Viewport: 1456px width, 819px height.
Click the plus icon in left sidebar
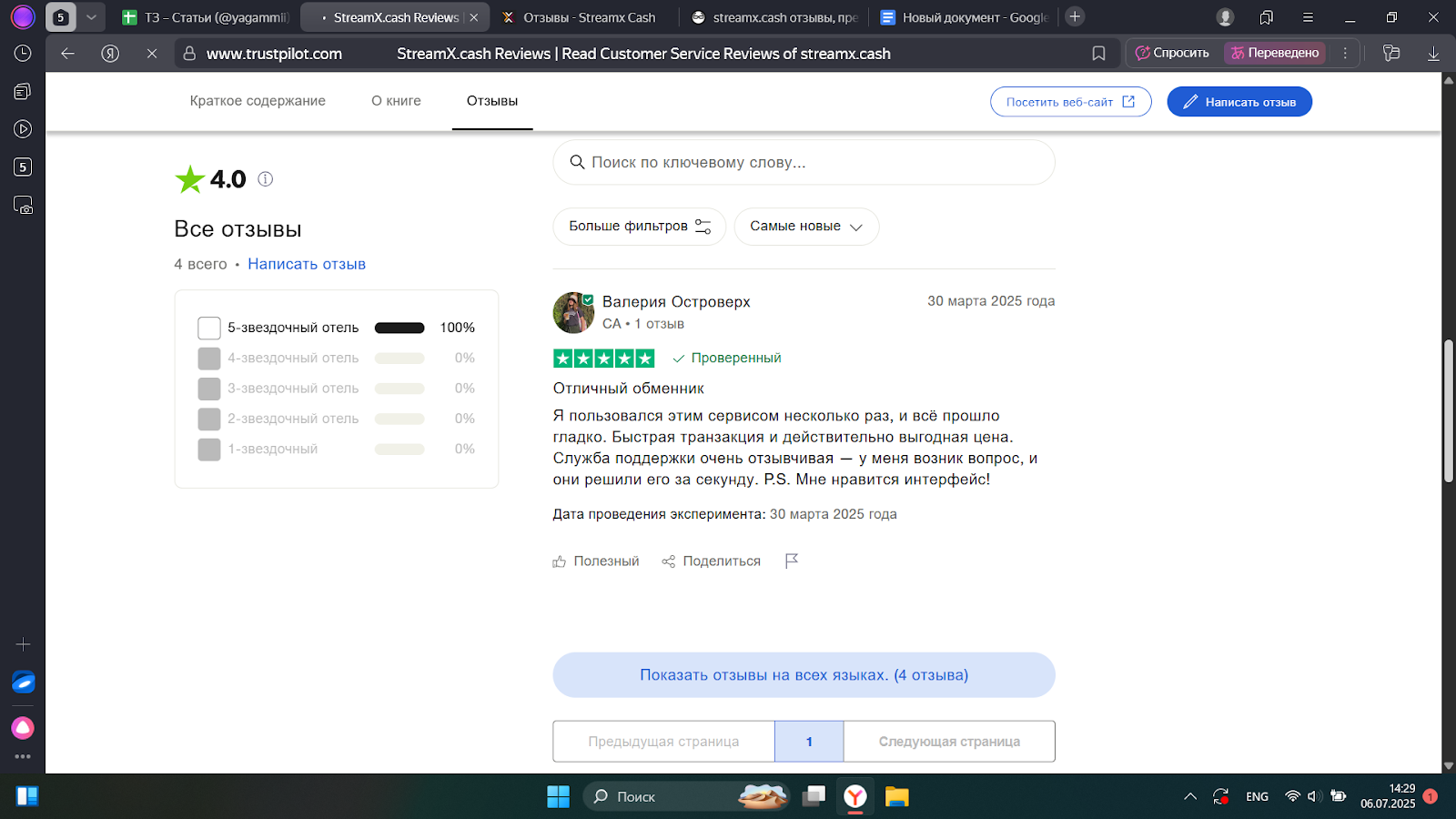(23, 644)
